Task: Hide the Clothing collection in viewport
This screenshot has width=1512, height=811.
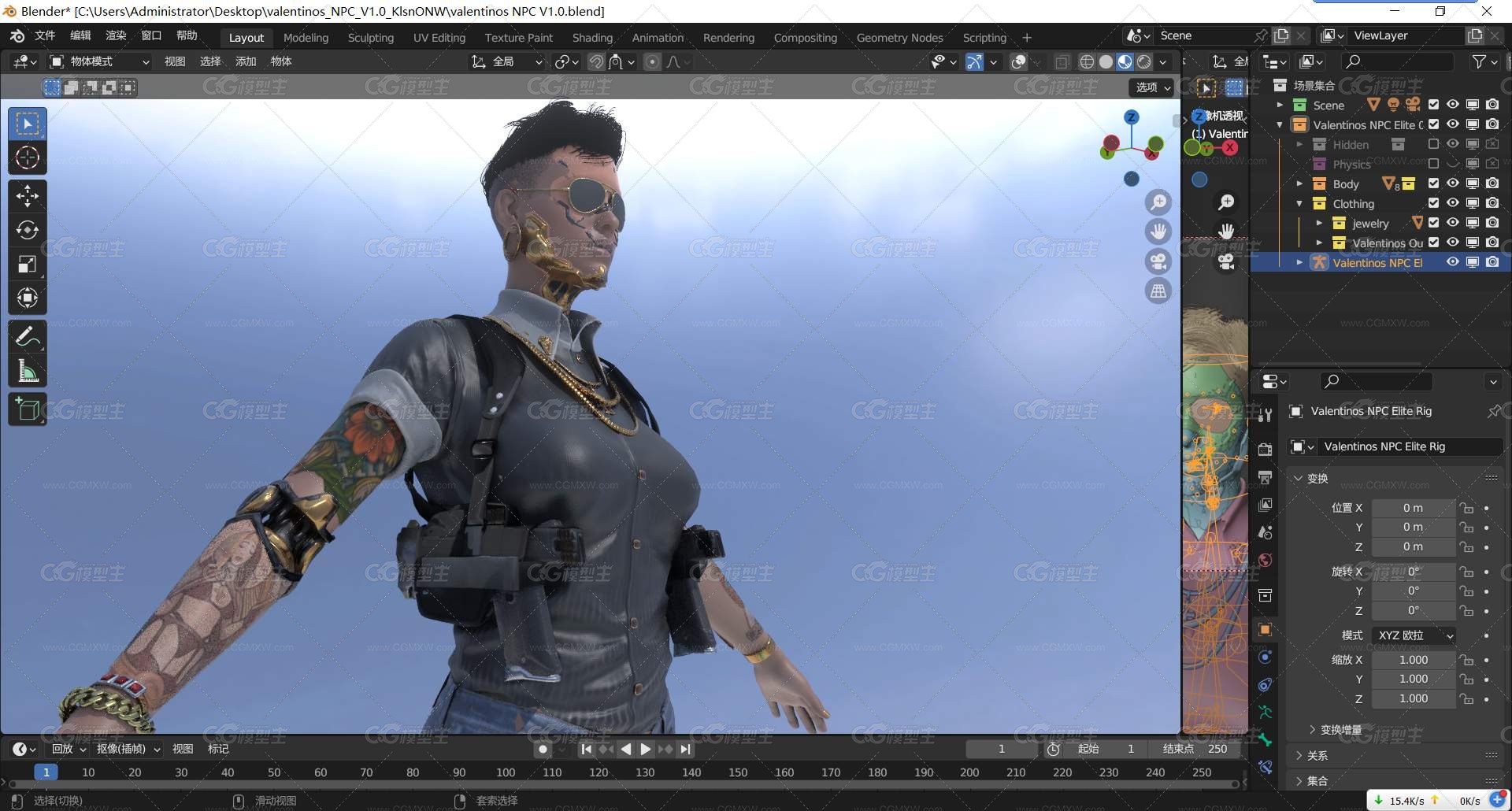Action: [x=1453, y=203]
